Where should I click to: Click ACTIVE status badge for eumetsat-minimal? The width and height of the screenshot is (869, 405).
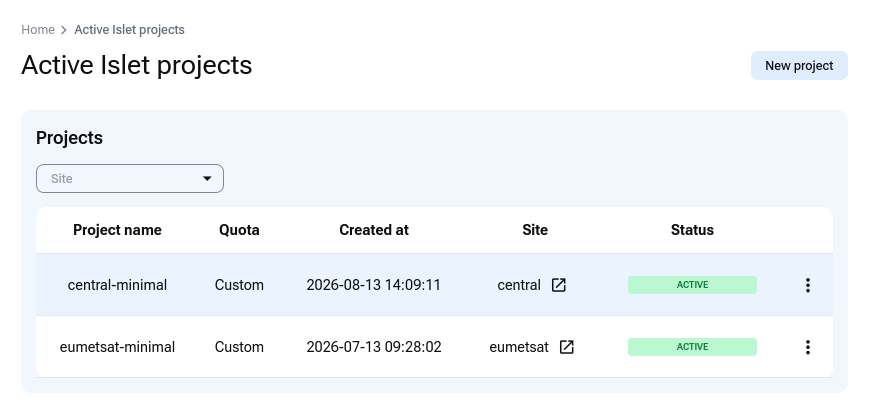click(692, 347)
